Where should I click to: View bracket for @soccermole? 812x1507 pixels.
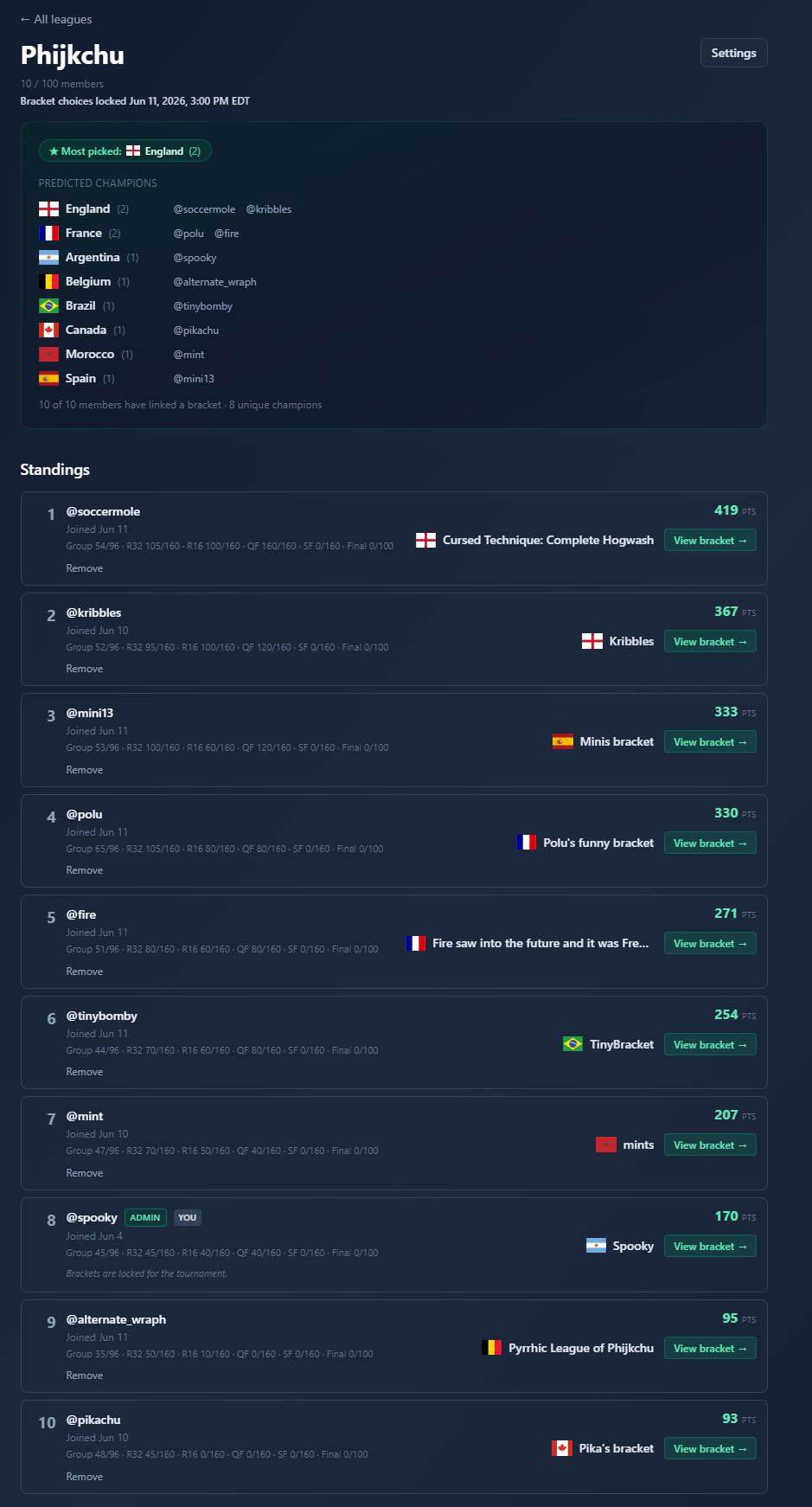[710, 541]
